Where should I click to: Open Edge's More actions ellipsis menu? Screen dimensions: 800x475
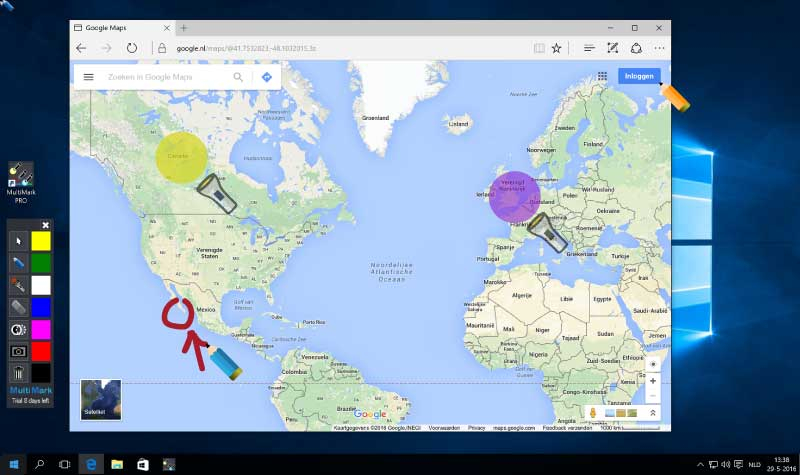click(660, 47)
